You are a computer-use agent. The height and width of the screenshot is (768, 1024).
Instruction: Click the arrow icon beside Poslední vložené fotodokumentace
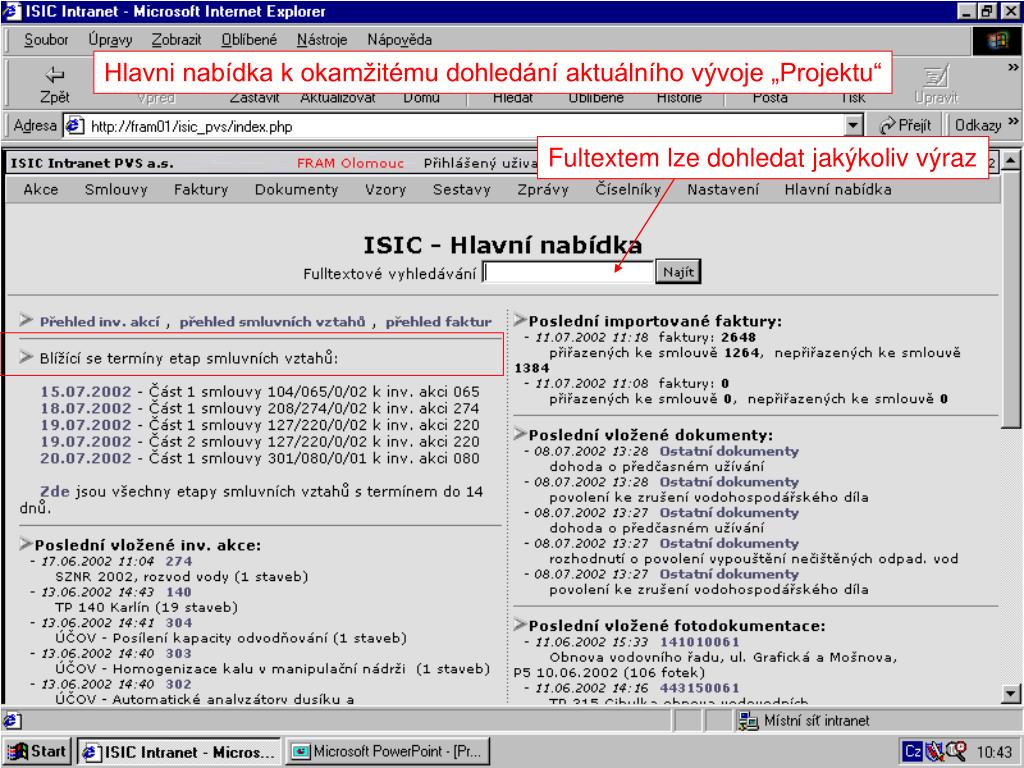(x=520, y=624)
